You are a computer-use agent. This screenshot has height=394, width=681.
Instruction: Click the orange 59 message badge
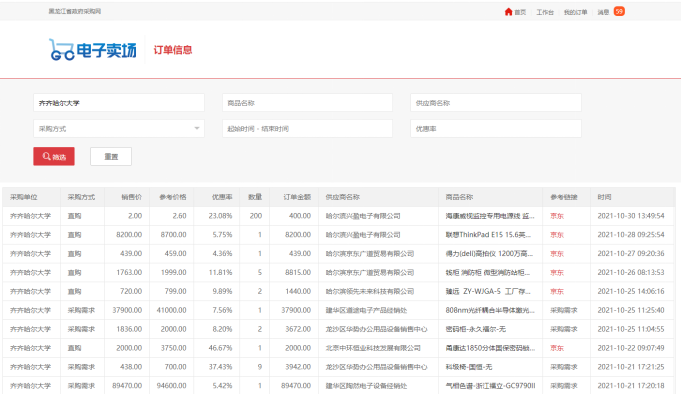click(619, 11)
